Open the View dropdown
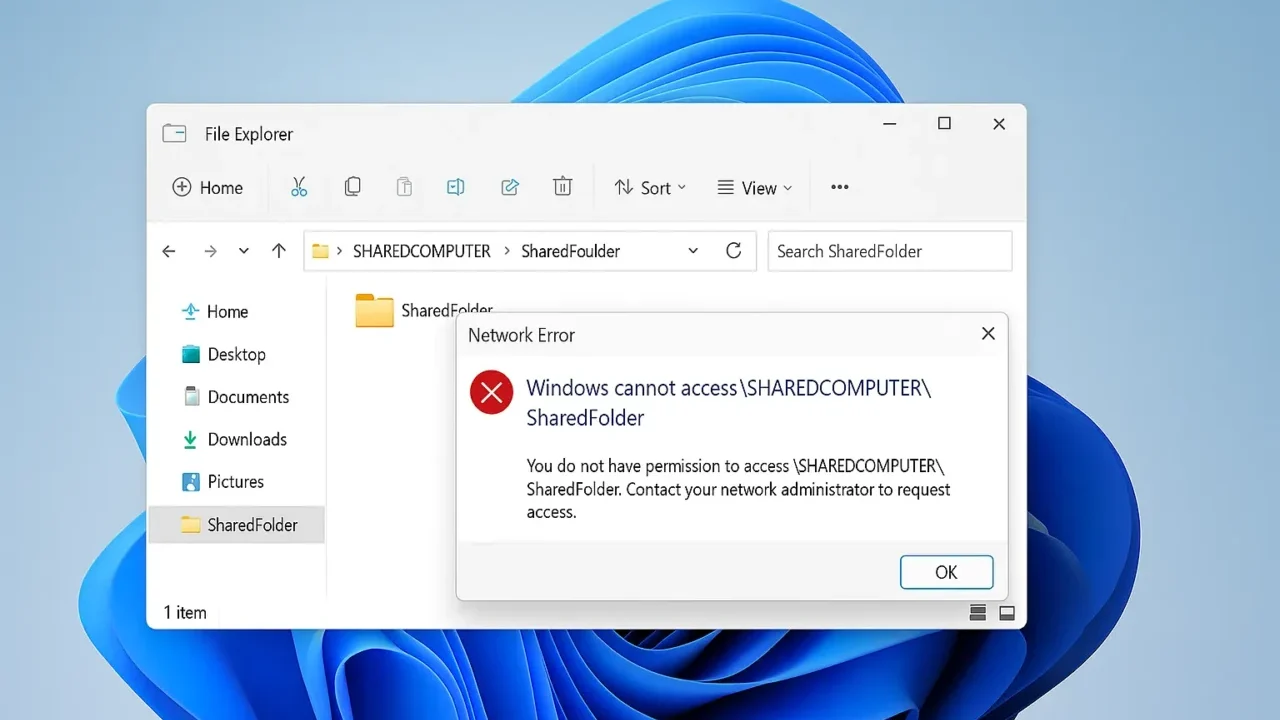 tap(755, 188)
